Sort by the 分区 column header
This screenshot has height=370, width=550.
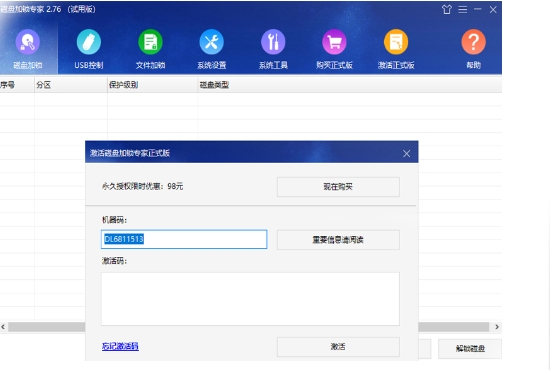point(71,85)
